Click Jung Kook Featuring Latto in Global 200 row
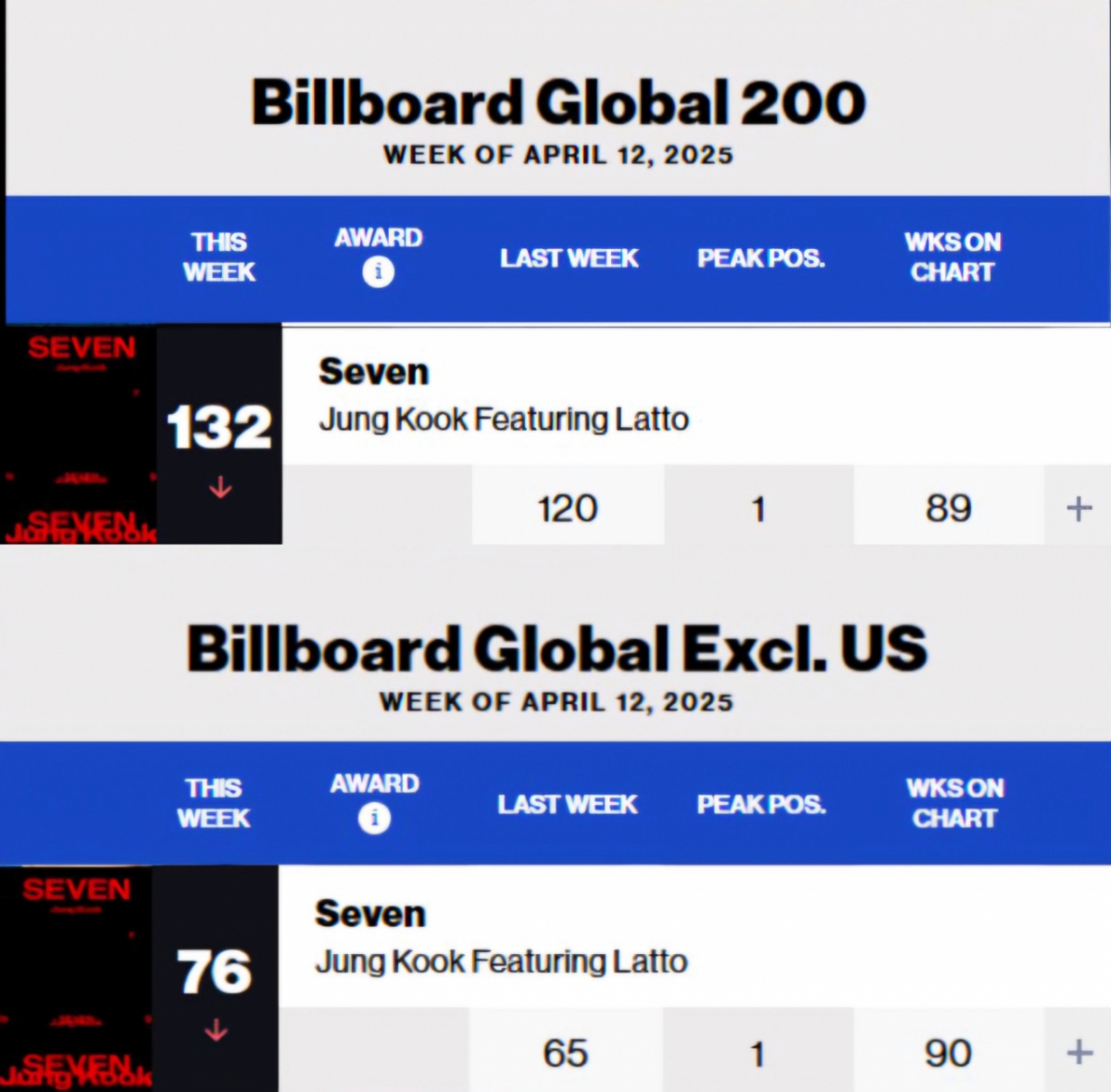Screen dimensions: 1111x1092 (x=504, y=420)
